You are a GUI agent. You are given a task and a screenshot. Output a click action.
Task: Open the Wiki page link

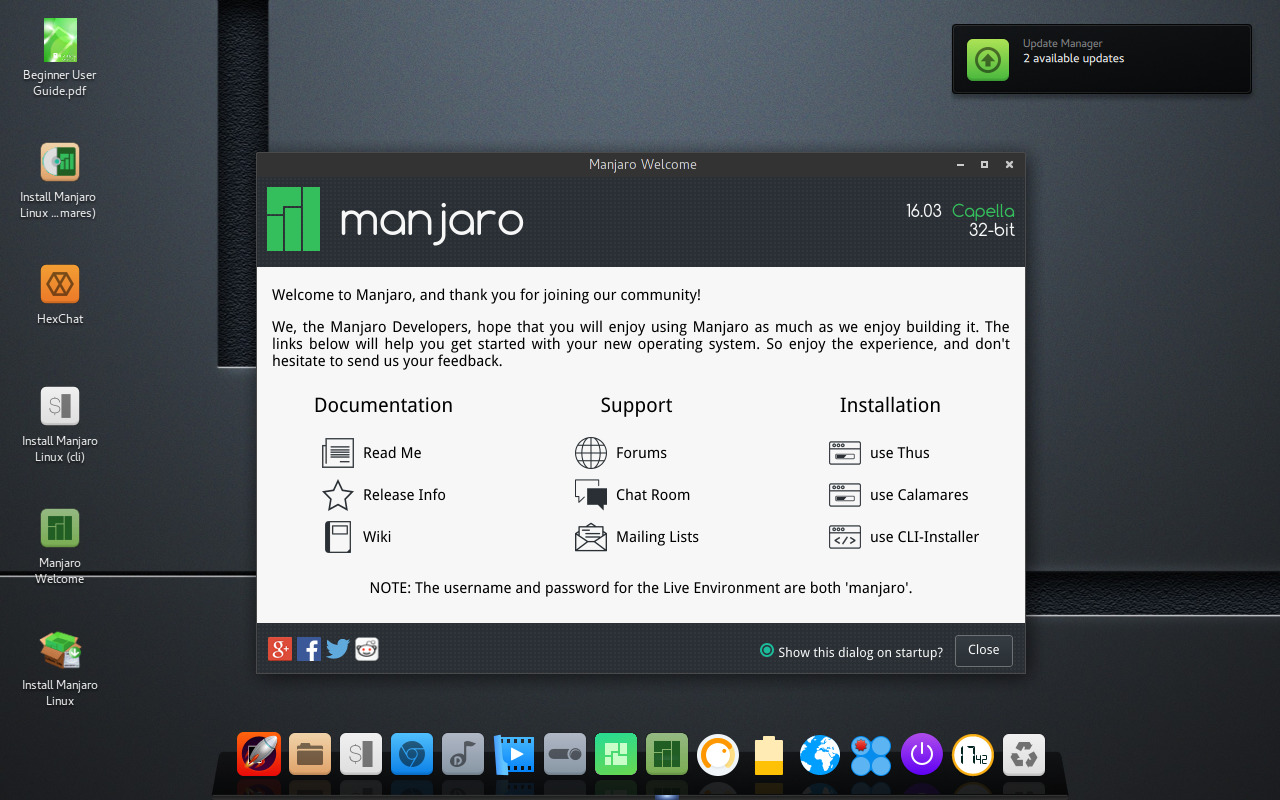[x=337, y=537]
